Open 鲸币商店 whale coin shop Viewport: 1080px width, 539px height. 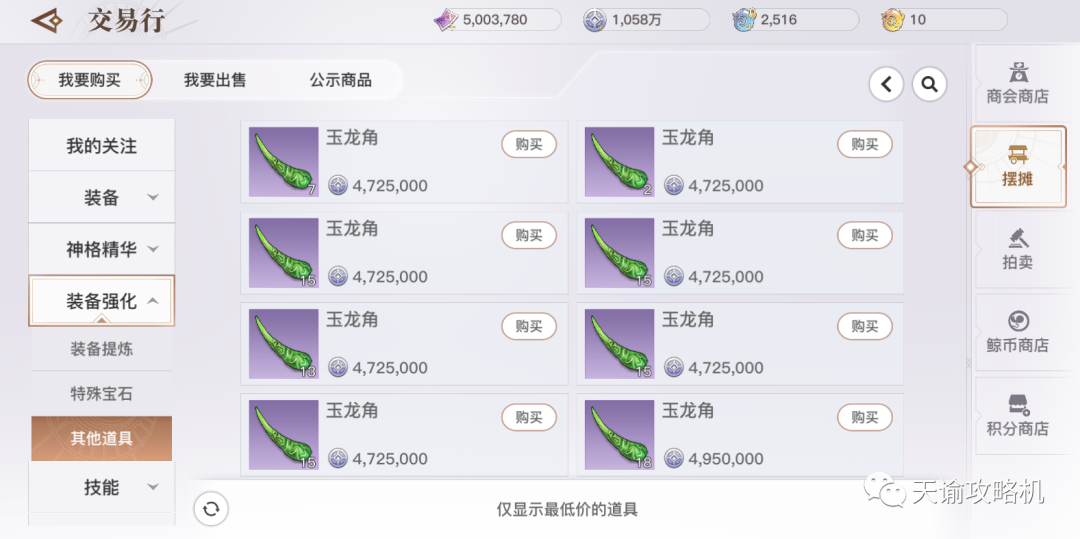tap(1017, 332)
